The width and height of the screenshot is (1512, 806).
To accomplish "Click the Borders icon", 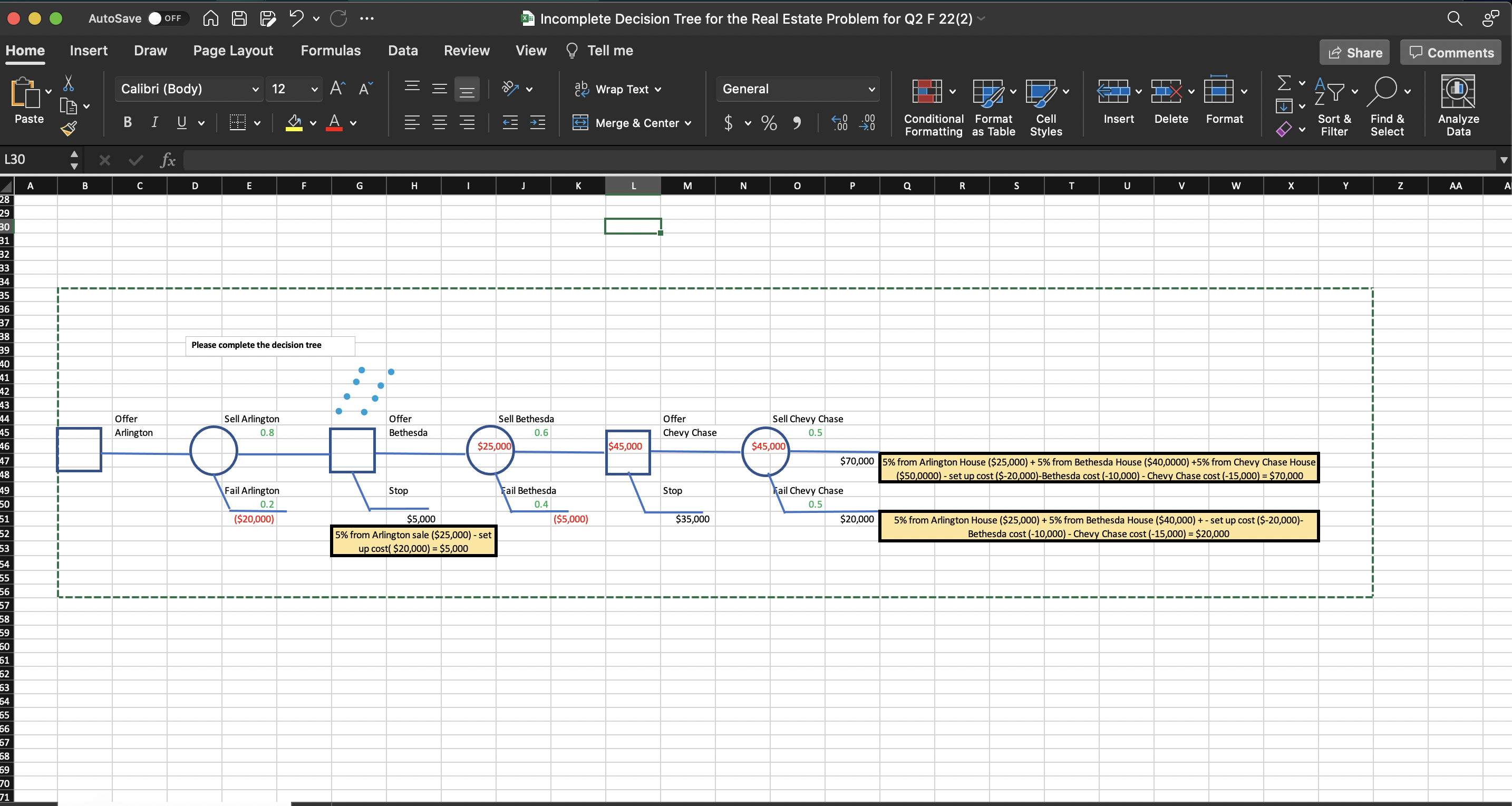I will click(237, 123).
